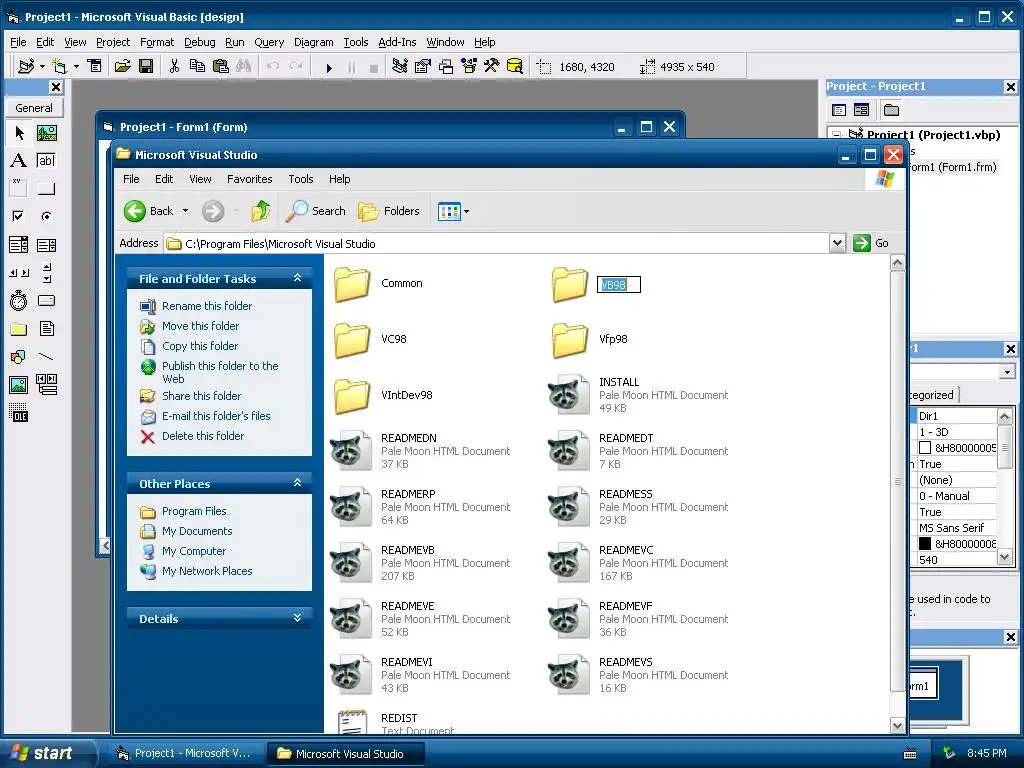Click Explorer vertical scrollbar down arrow
This screenshot has width=1024, height=768.
pyautogui.click(x=897, y=726)
